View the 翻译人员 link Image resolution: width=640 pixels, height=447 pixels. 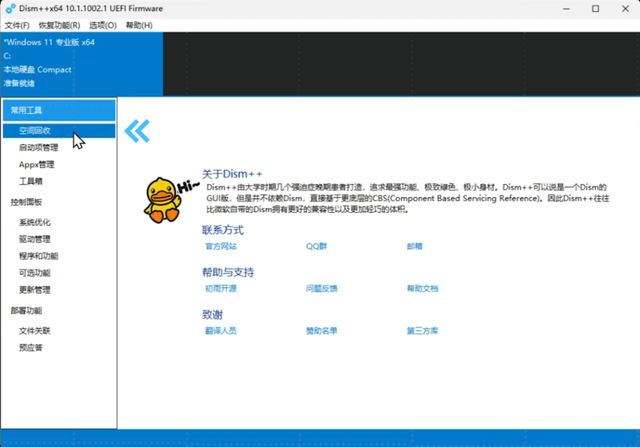point(221,331)
